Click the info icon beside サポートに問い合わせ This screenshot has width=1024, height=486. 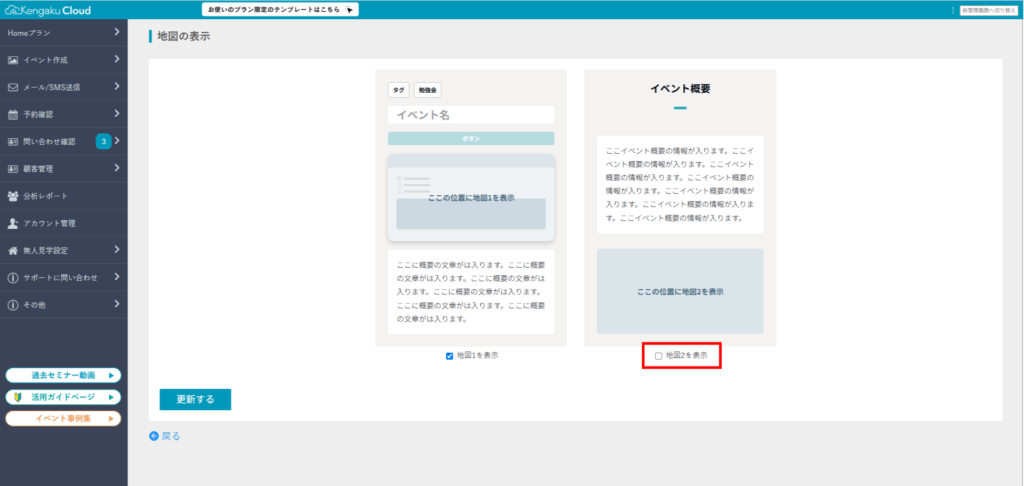(13, 277)
